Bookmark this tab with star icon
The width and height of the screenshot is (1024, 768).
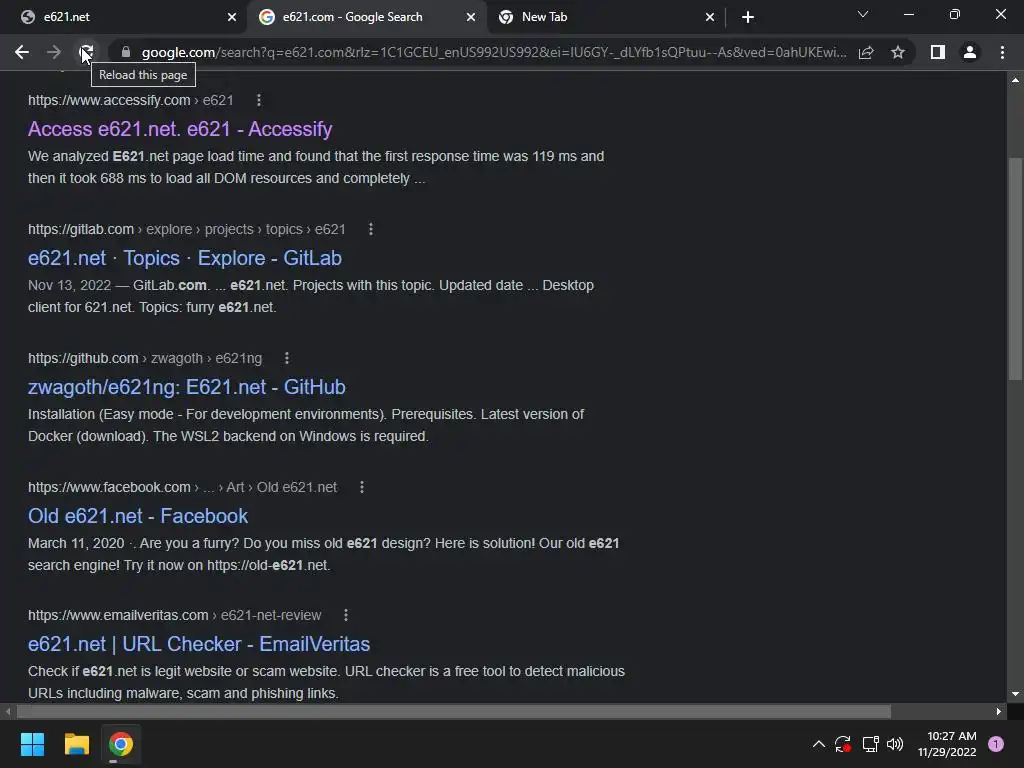click(898, 52)
